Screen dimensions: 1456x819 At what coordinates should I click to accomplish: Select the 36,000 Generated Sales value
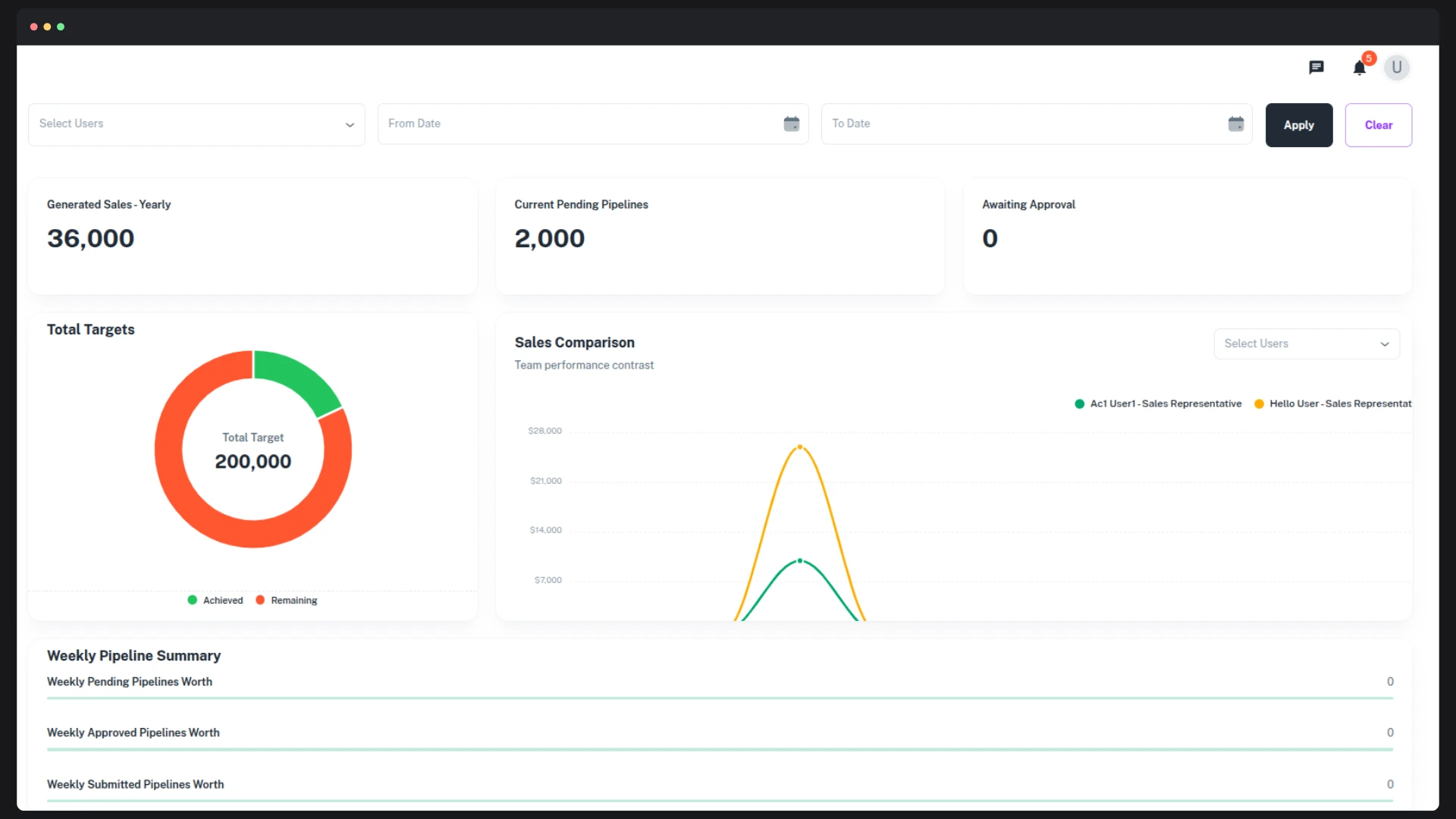pos(90,238)
